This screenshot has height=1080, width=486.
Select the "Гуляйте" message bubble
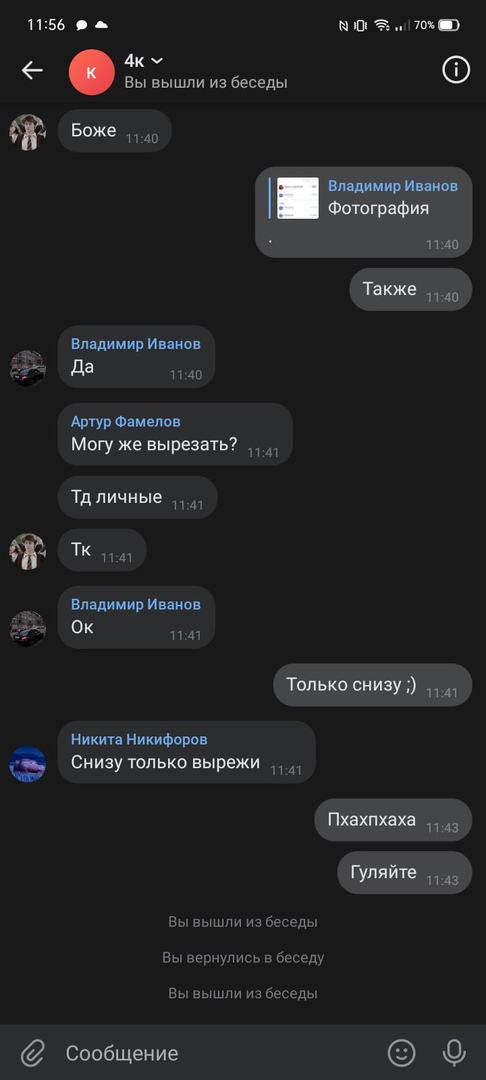pyautogui.click(x=405, y=873)
